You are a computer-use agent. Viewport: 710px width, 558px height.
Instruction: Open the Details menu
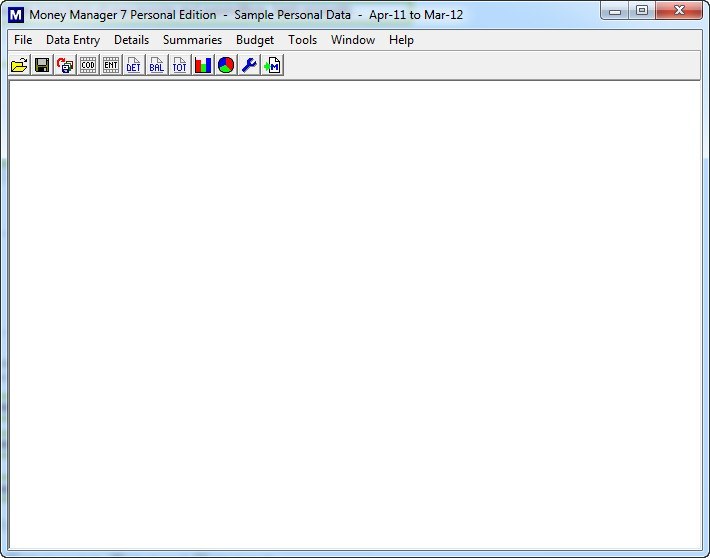pyautogui.click(x=131, y=40)
